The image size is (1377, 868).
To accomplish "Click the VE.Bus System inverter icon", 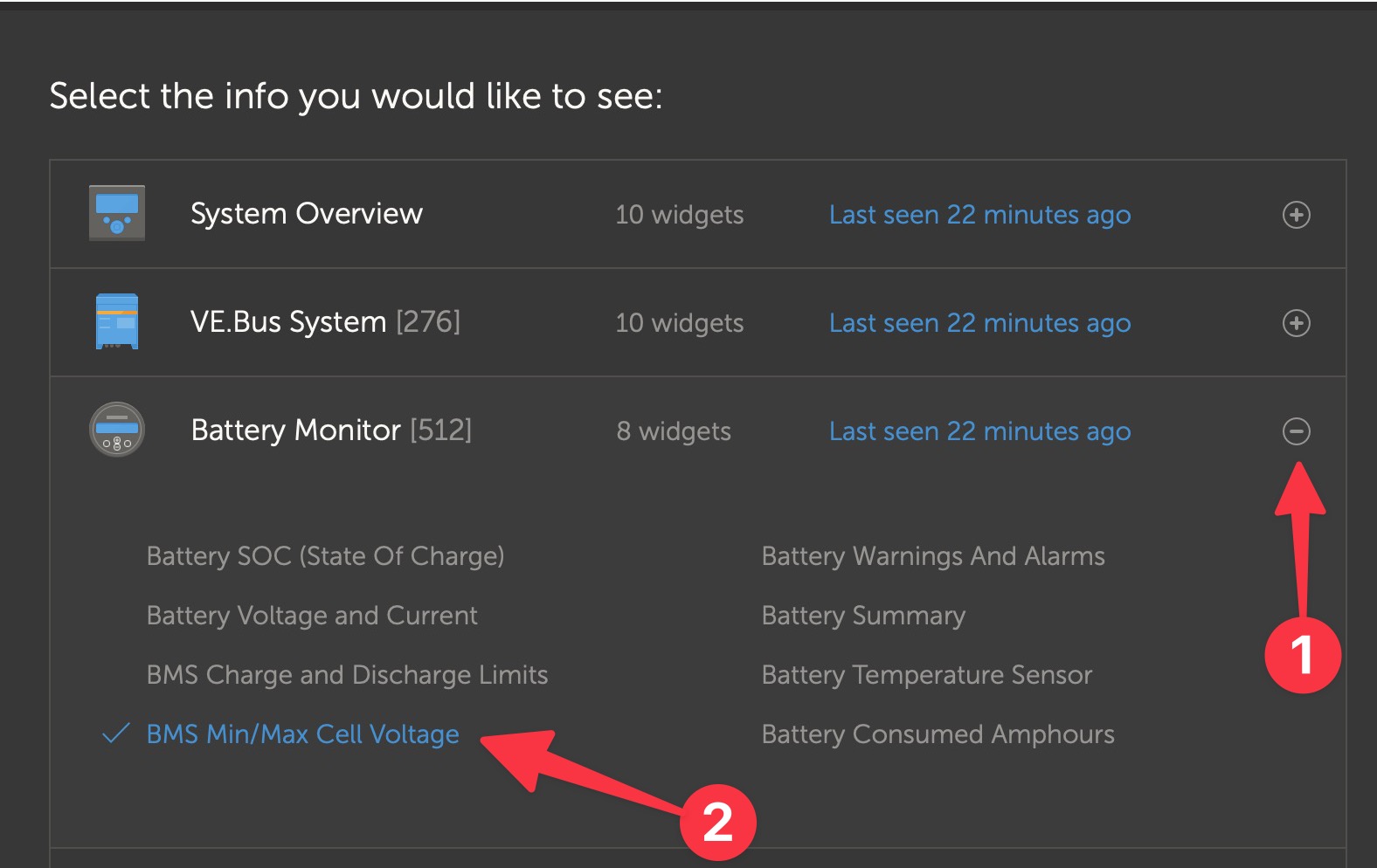I will 117,321.
